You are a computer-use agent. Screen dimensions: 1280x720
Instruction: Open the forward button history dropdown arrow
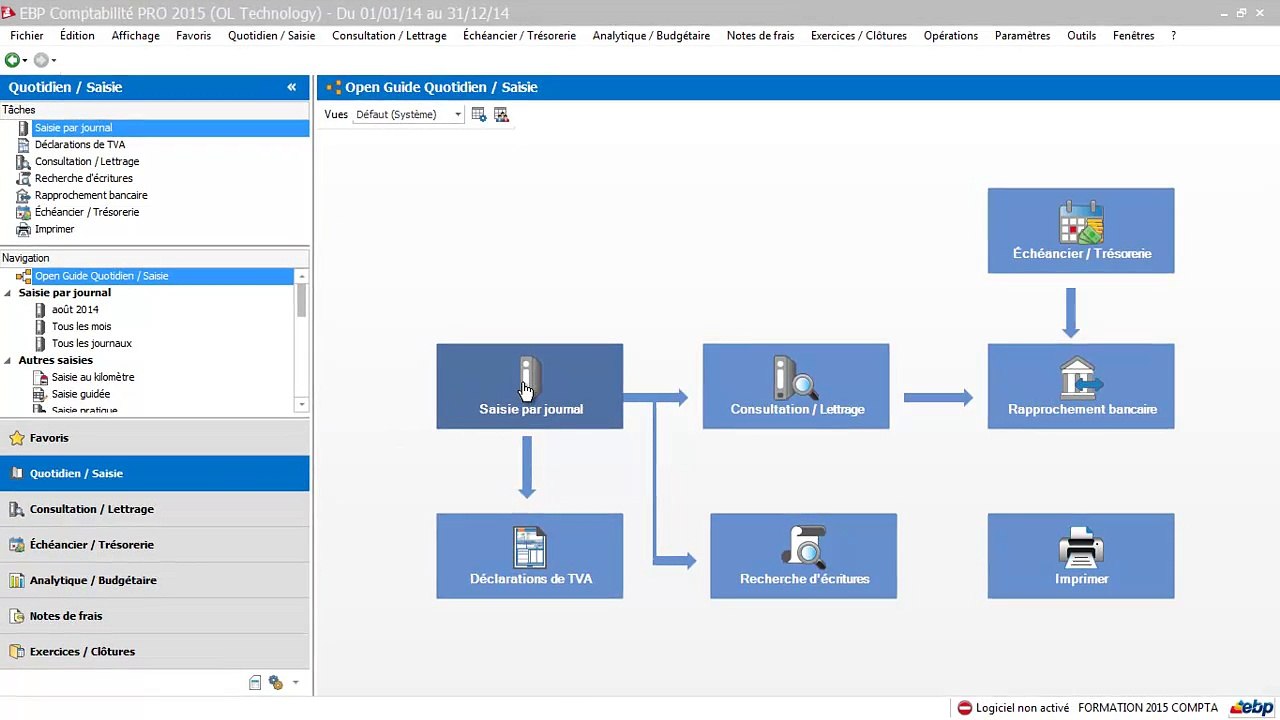pyautogui.click(x=54, y=61)
